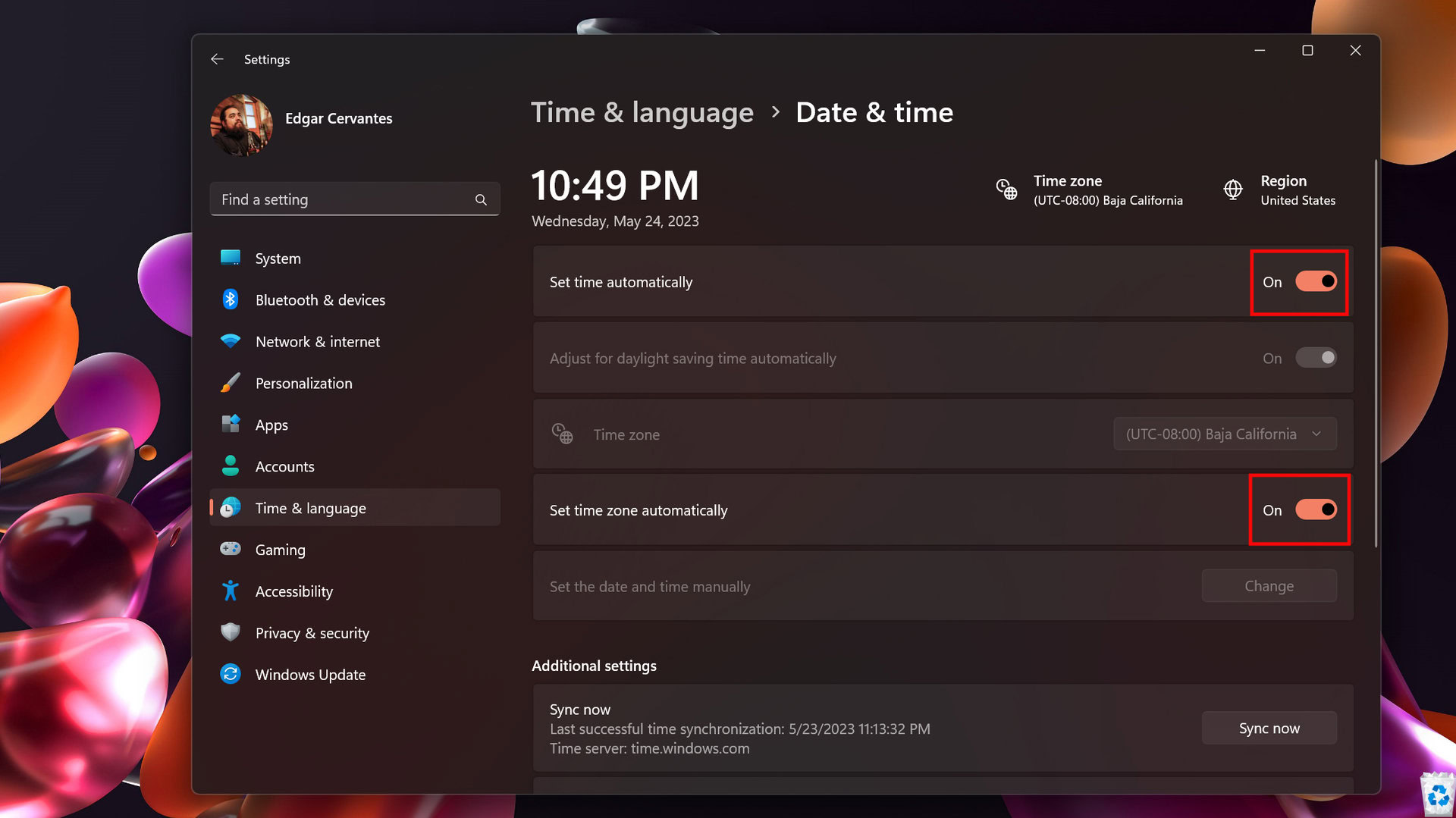The image size is (1456, 818).
Task: Toggle daylight saving time adjustment switch
Action: 1316,358
